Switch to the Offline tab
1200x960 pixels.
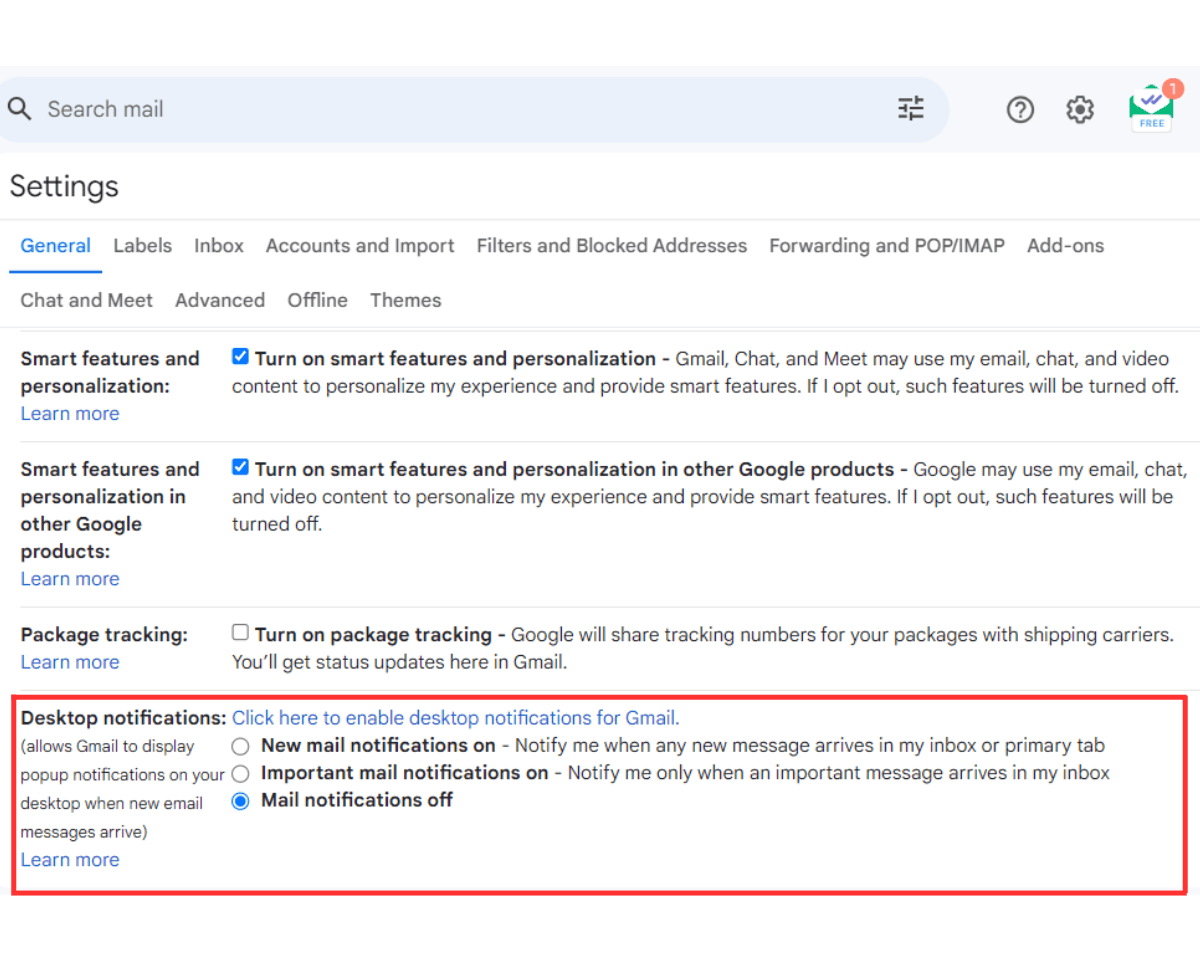(x=318, y=300)
